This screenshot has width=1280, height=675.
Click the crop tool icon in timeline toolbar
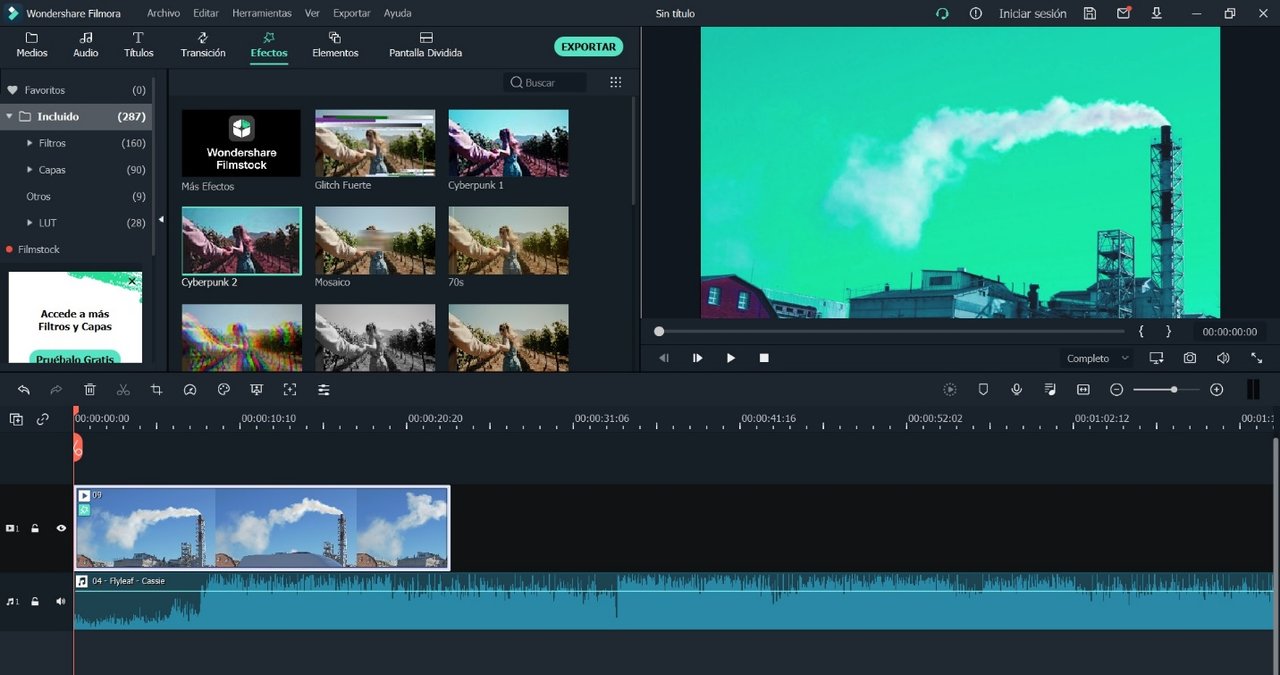point(156,390)
